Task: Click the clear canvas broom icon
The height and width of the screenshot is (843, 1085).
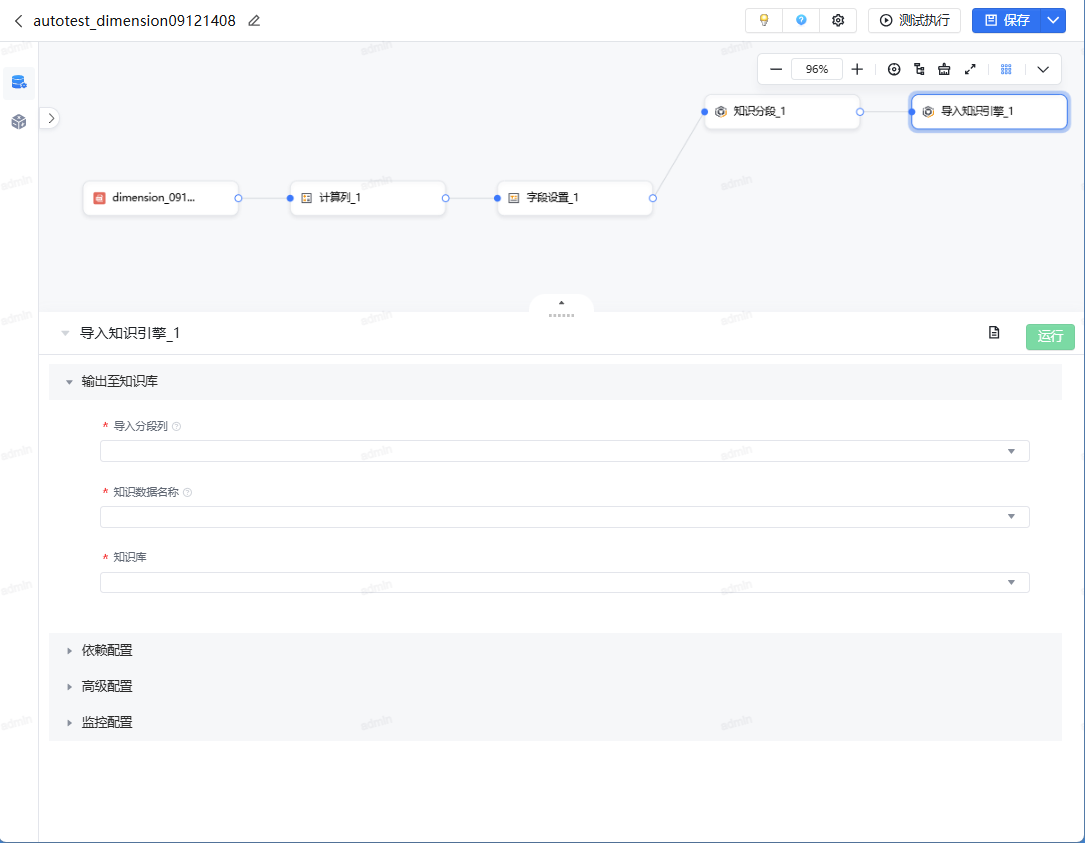Action: coord(944,69)
